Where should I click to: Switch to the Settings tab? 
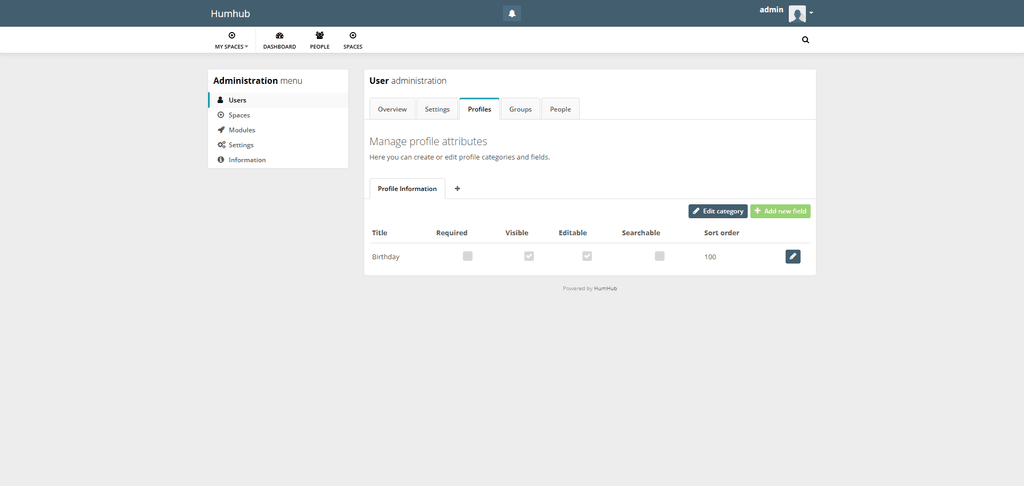click(x=437, y=109)
